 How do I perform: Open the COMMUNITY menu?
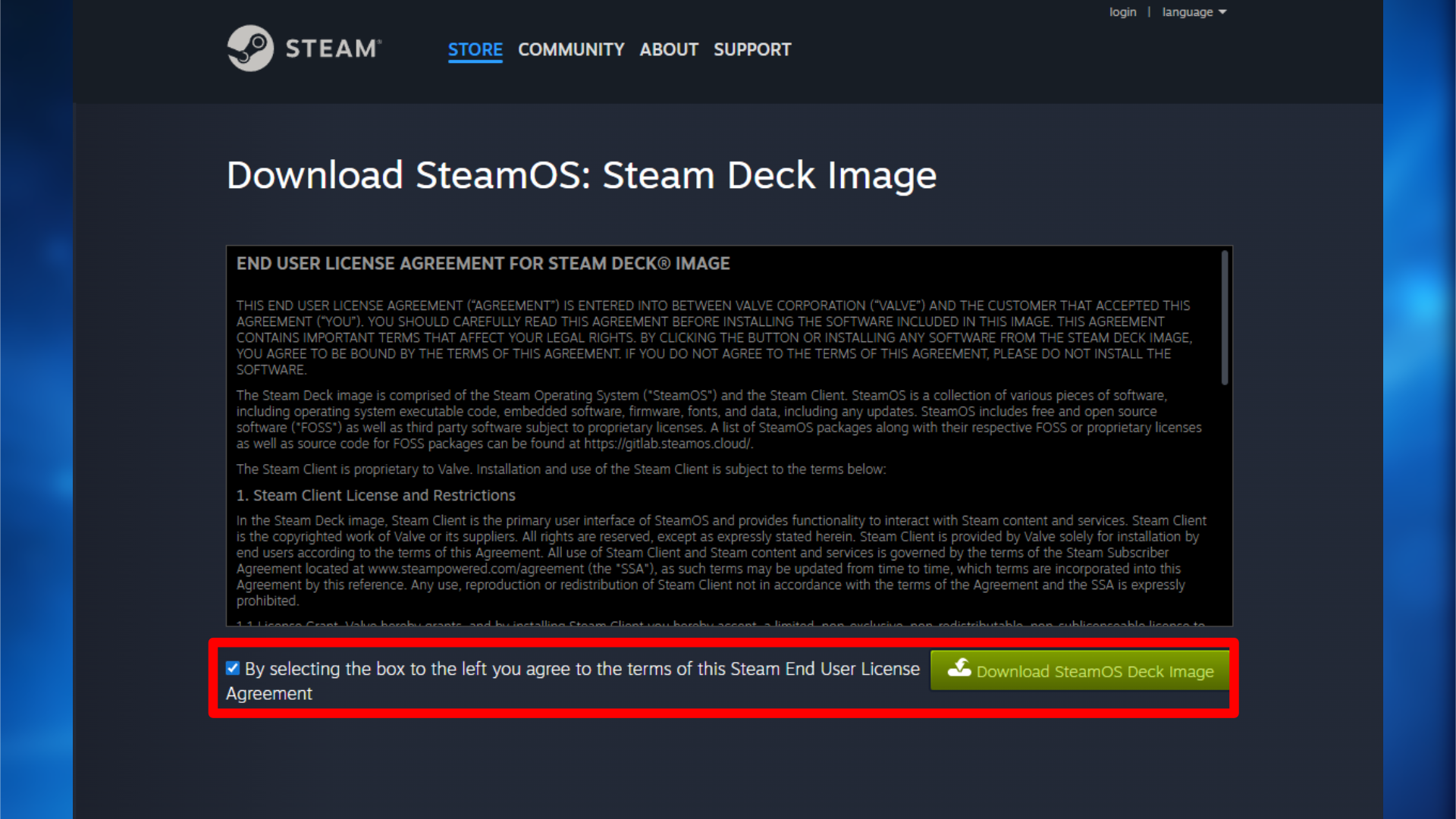click(x=571, y=50)
